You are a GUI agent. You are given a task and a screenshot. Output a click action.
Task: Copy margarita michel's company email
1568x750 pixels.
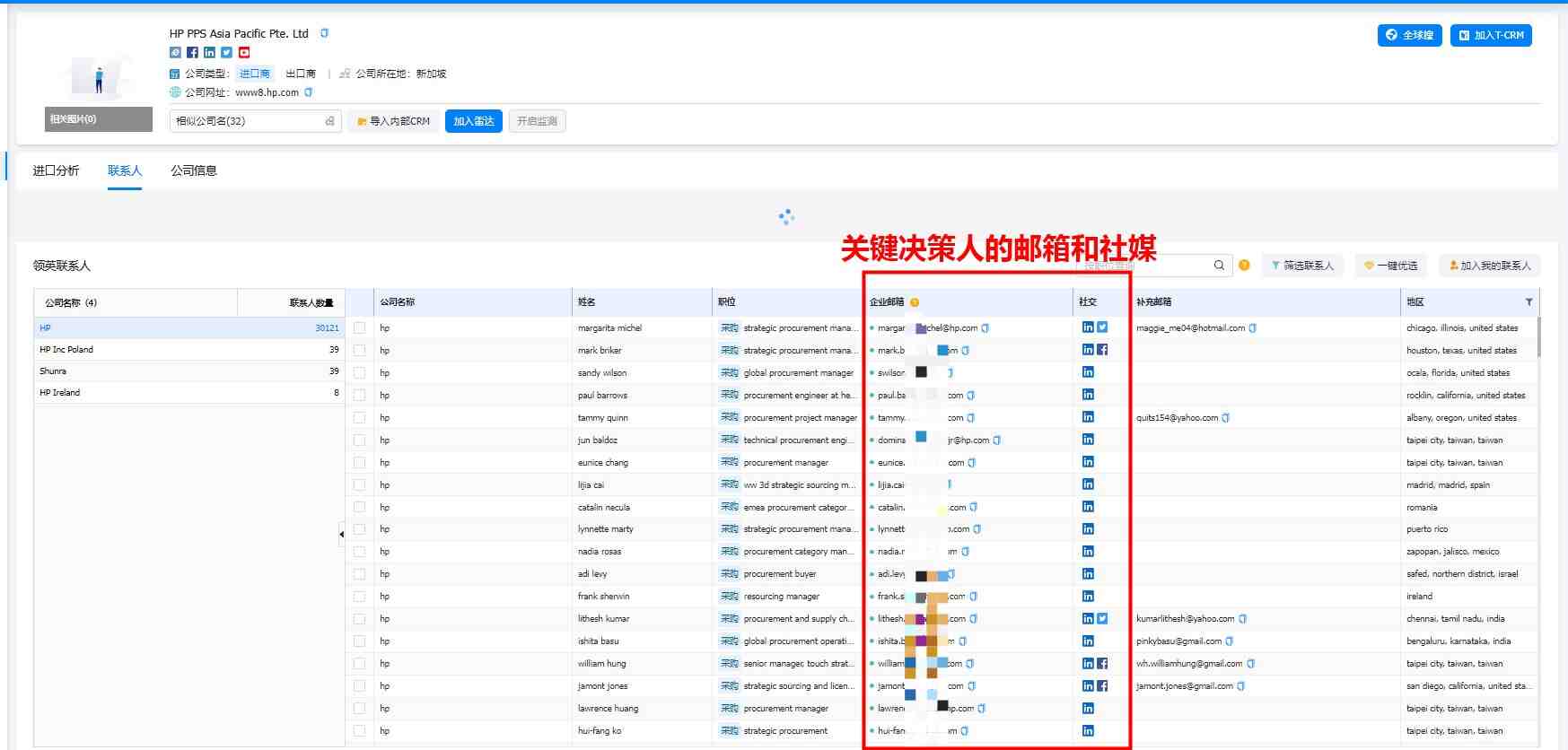pos(985,328)
